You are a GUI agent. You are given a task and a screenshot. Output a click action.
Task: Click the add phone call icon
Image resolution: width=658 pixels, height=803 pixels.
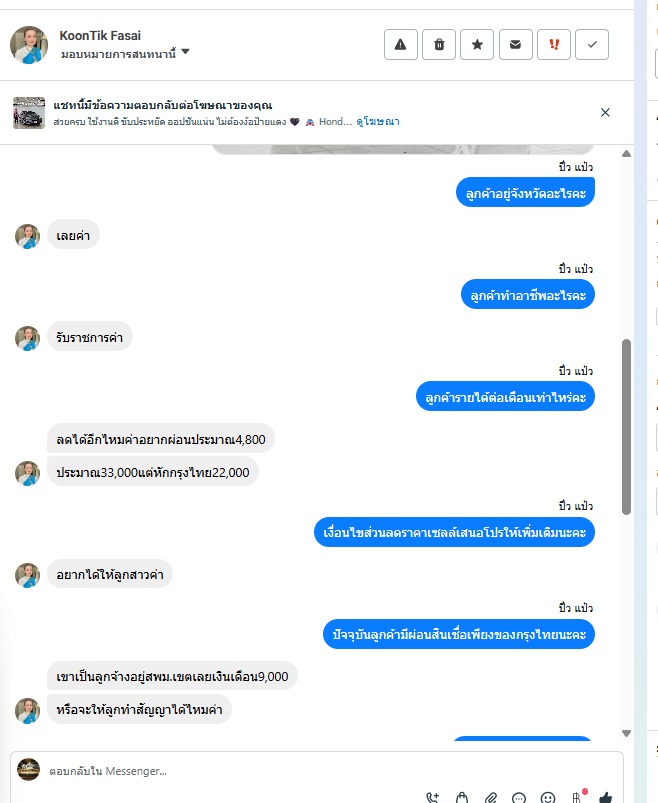[433, 797]
